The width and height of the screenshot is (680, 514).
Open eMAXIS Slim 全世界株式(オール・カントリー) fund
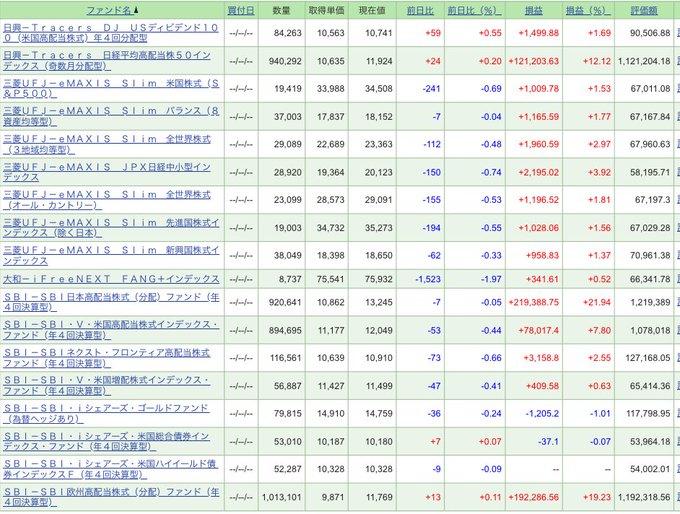[107, 200]
